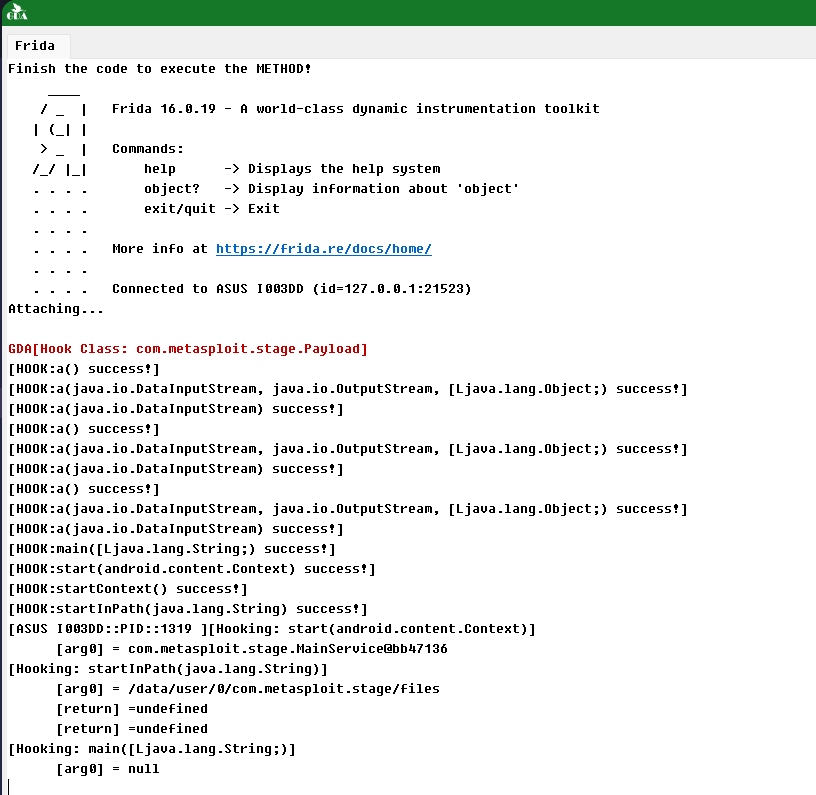Click the '[HOOK:startContext() success!]' line
Viewport: 816px width, 795px height.
[128, 589]
